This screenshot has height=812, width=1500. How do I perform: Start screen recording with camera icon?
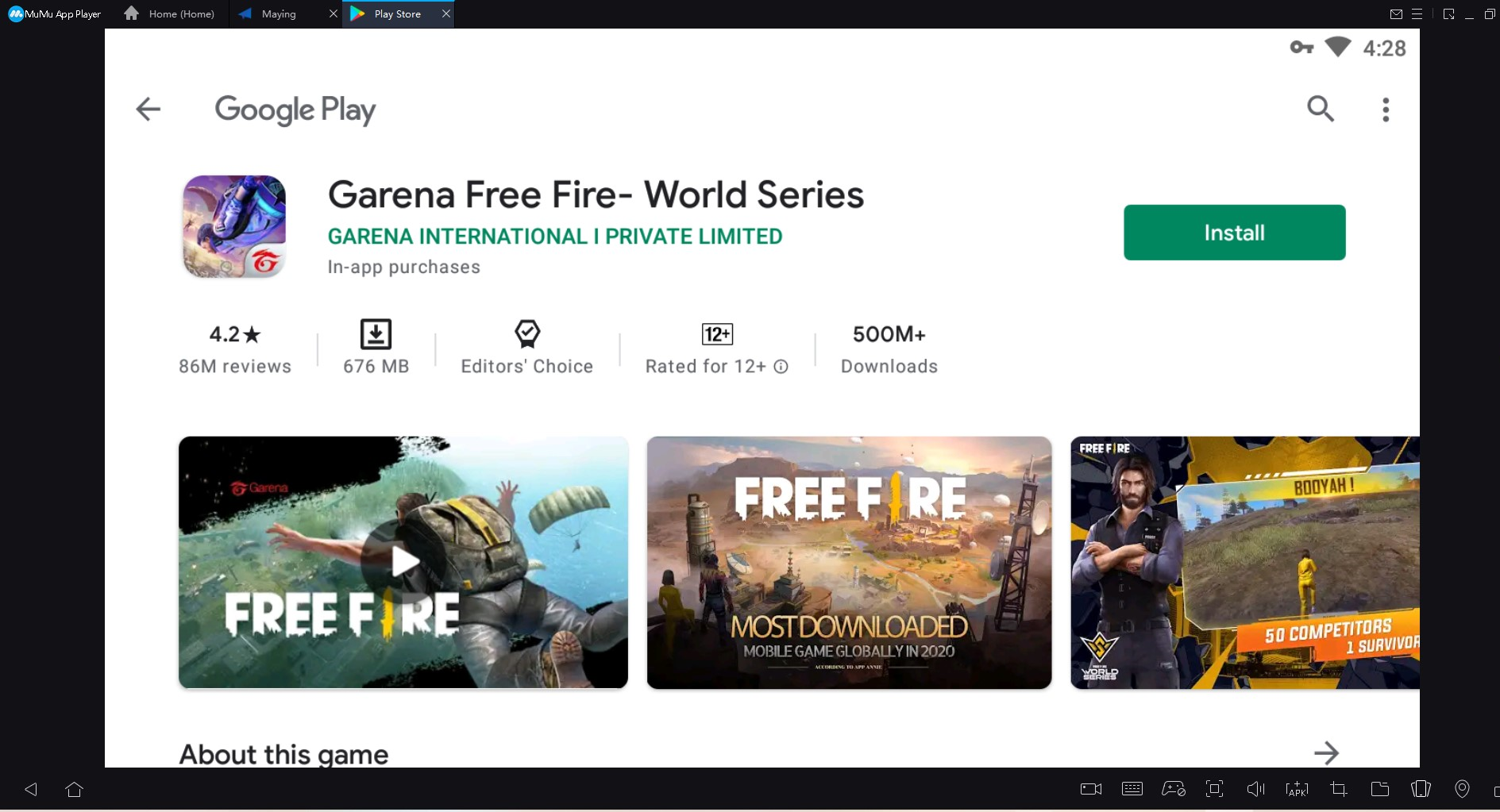(1091, 789)
